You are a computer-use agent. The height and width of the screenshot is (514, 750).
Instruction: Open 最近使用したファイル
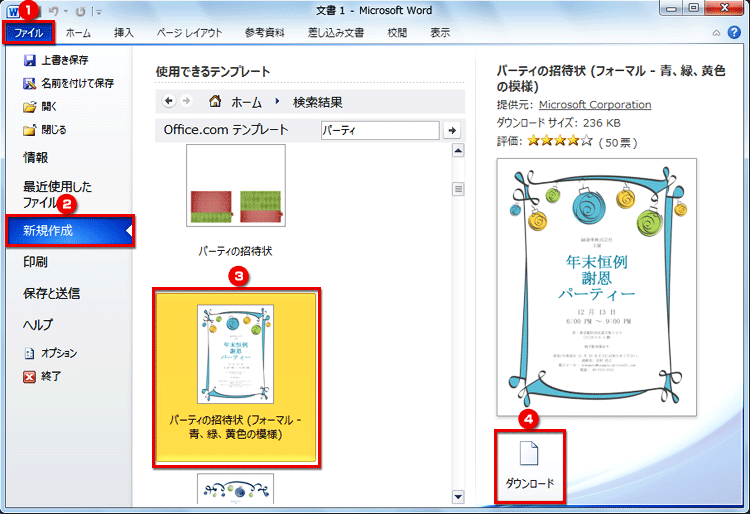click(x=57, y=194)
